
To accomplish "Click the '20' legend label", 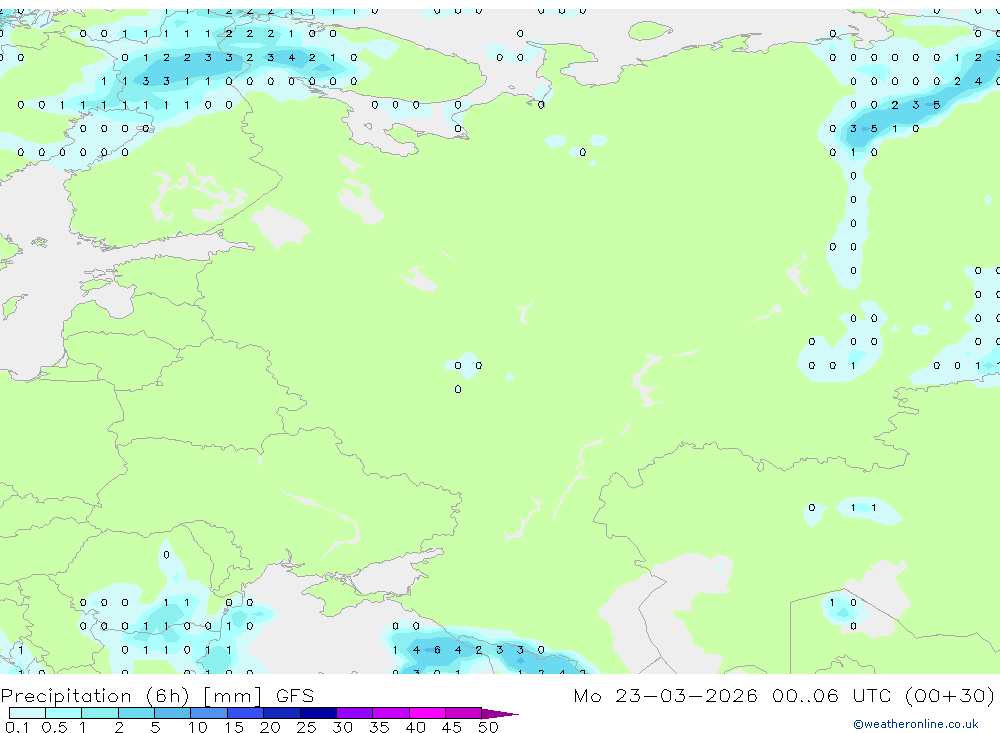I will [270, 727].
